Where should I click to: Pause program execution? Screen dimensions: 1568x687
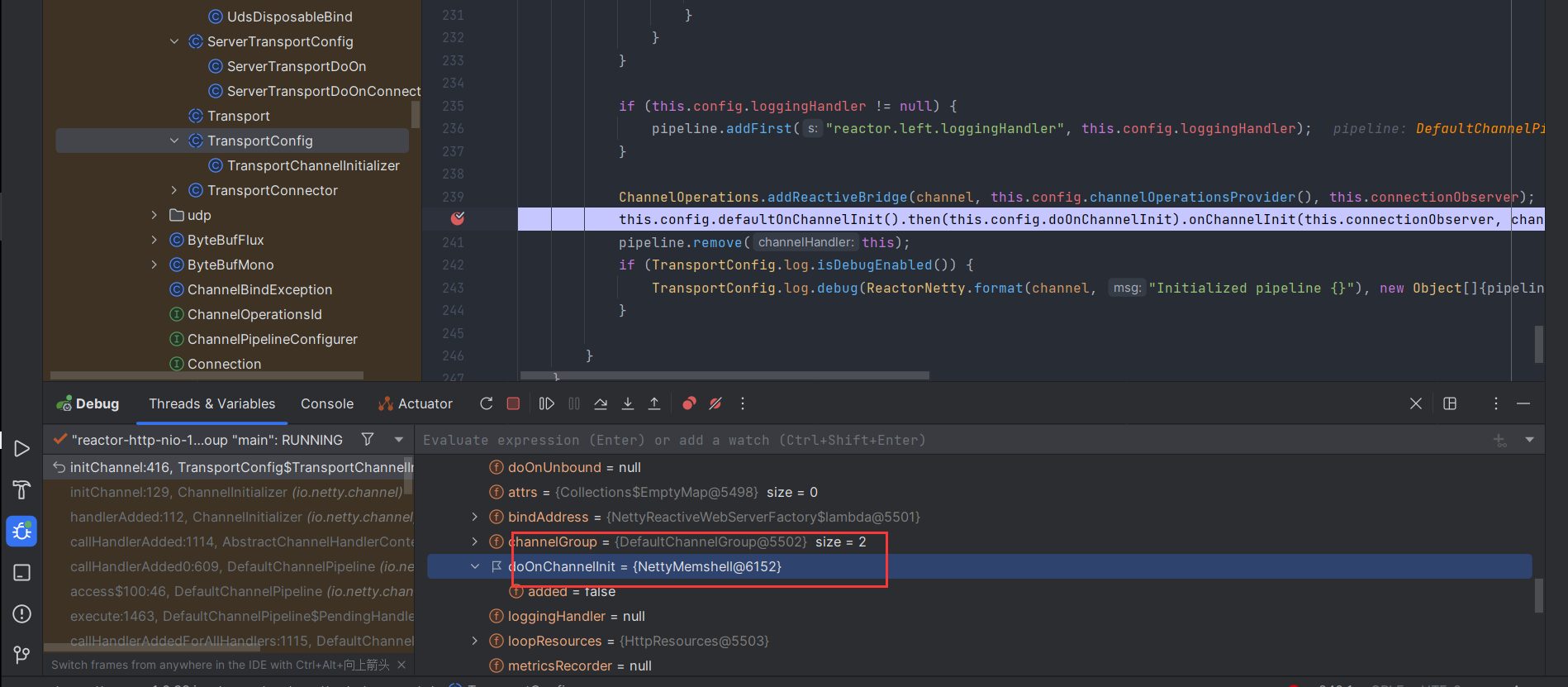[x=574, y=403]
